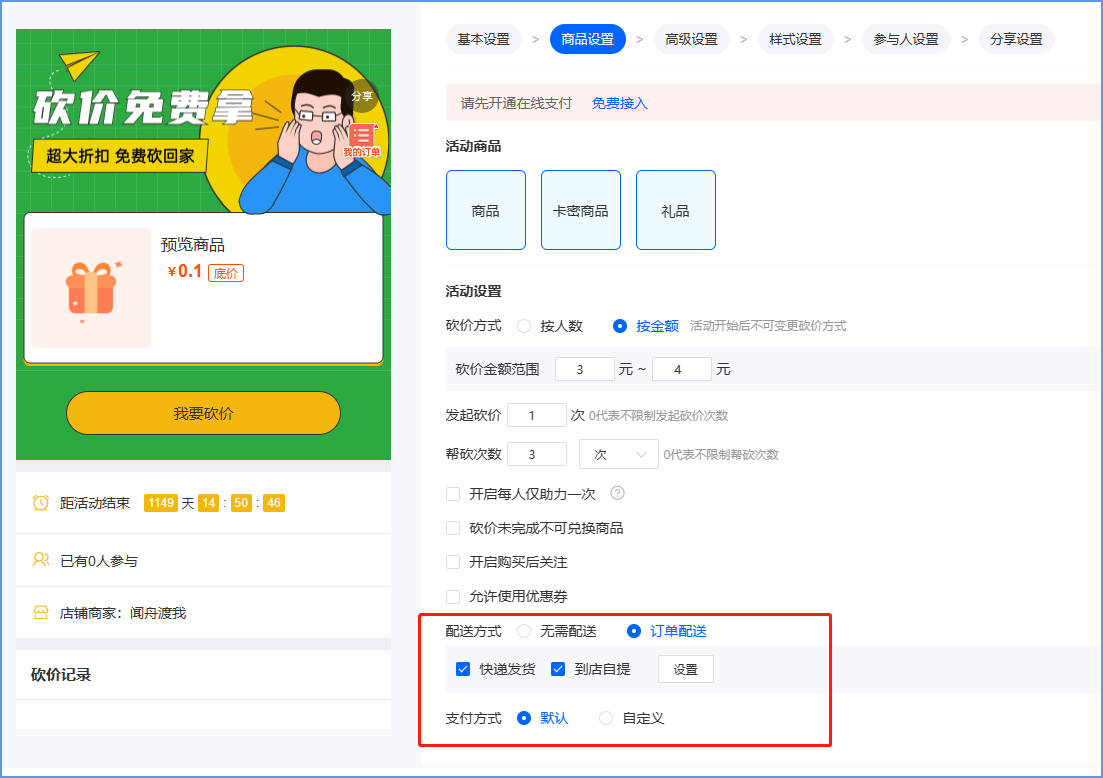Select 自定义 payment method
The image size is (1103, 778).
point(606,718)
